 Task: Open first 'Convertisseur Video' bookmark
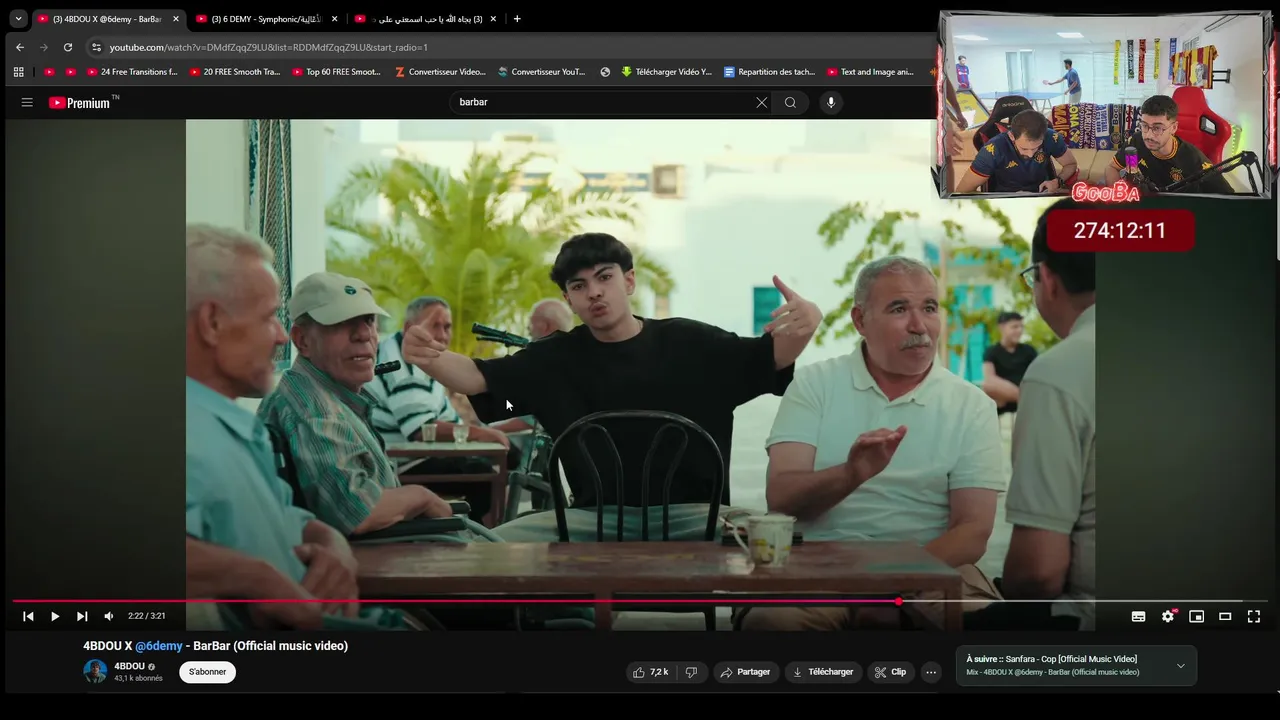pos(440,72)
